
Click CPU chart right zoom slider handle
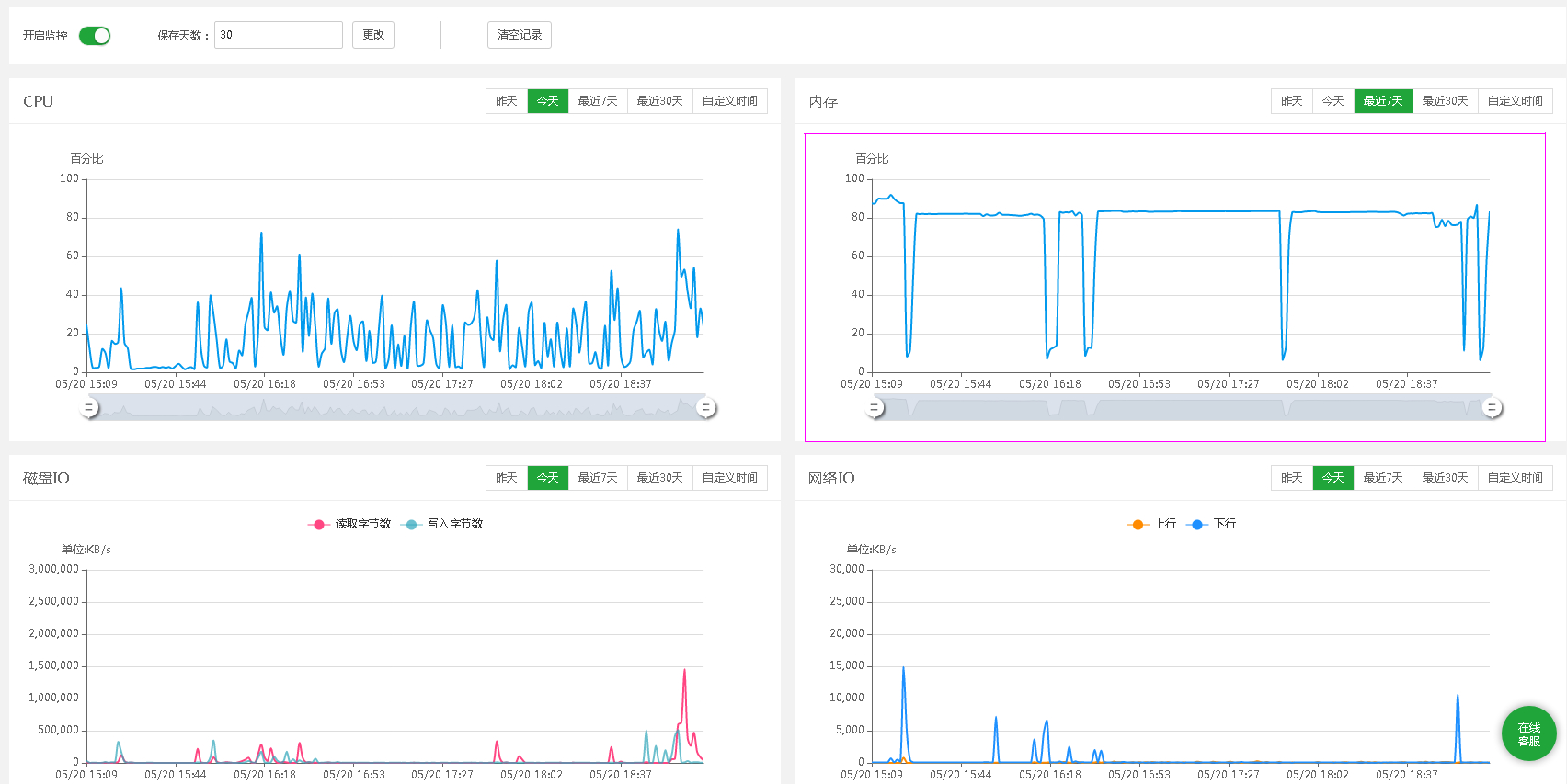[x=706, y=407]
